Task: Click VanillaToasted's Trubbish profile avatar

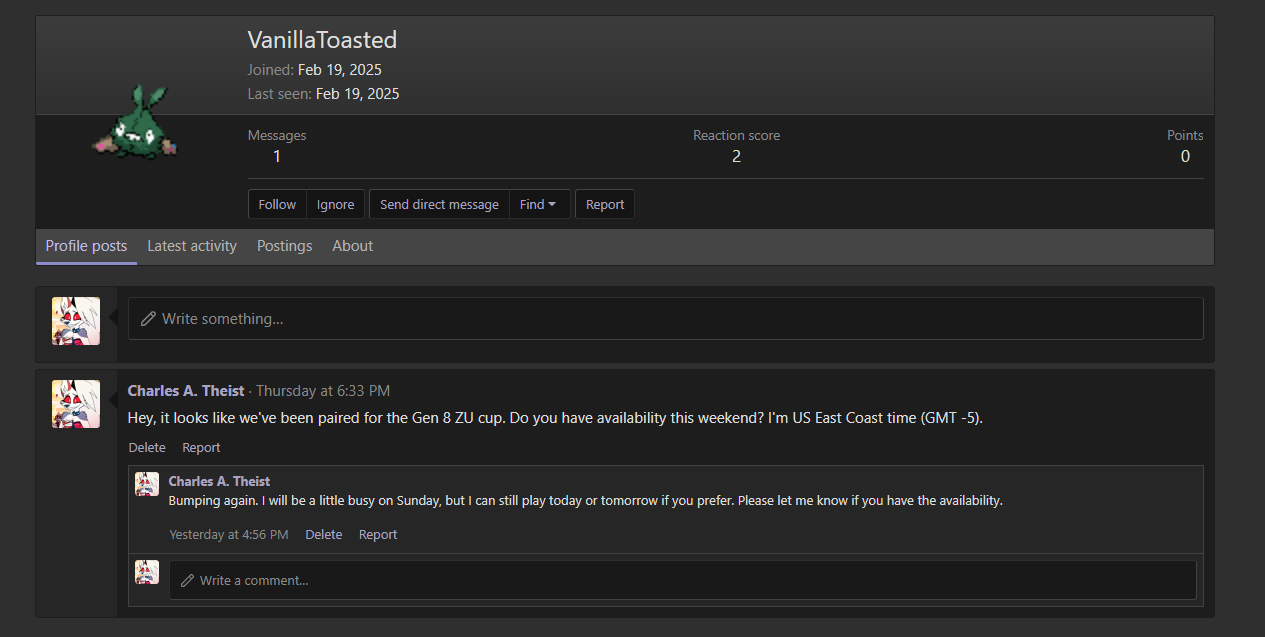Action: (135, 123)
